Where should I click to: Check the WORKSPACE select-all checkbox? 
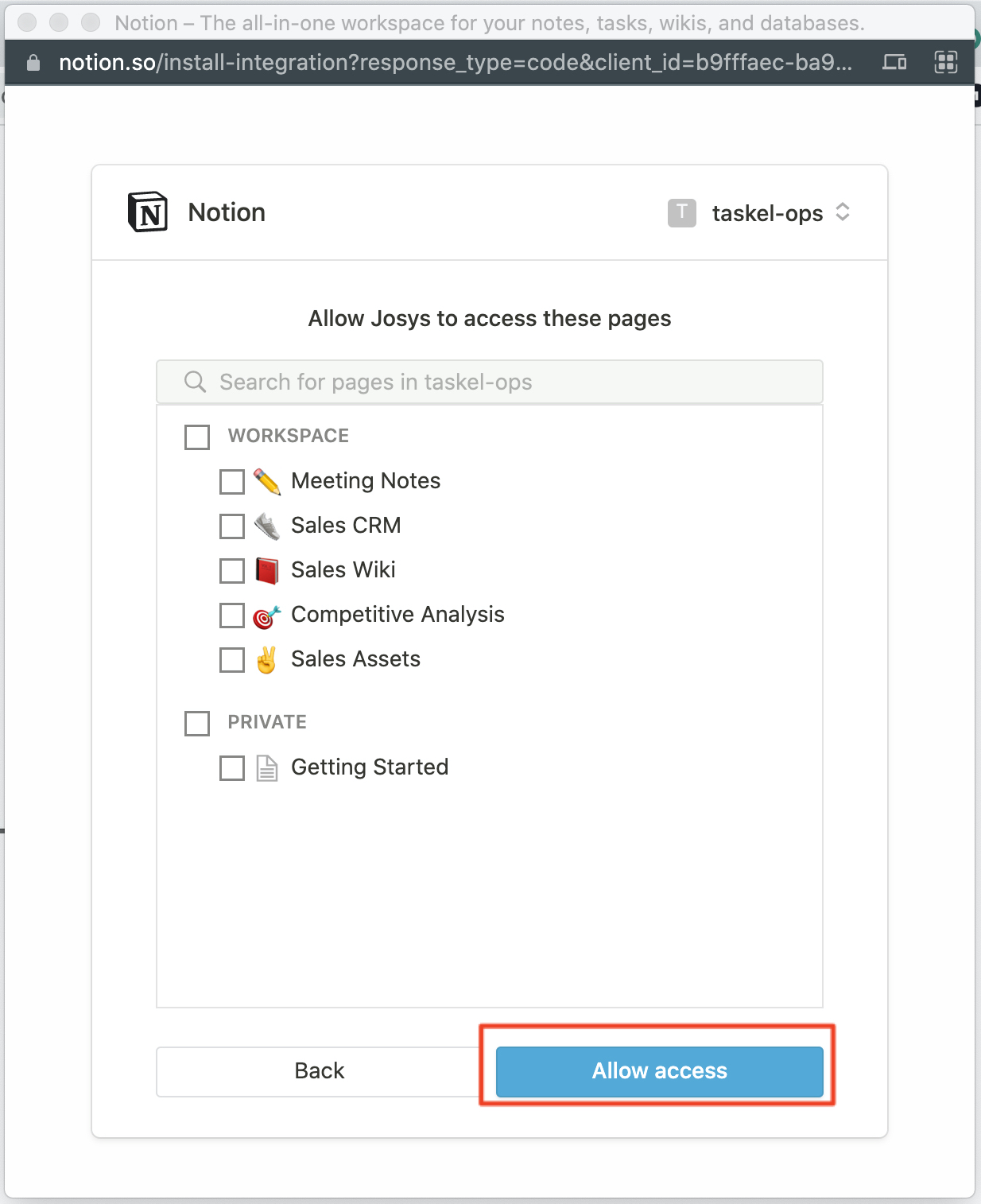tap(197, 437)
